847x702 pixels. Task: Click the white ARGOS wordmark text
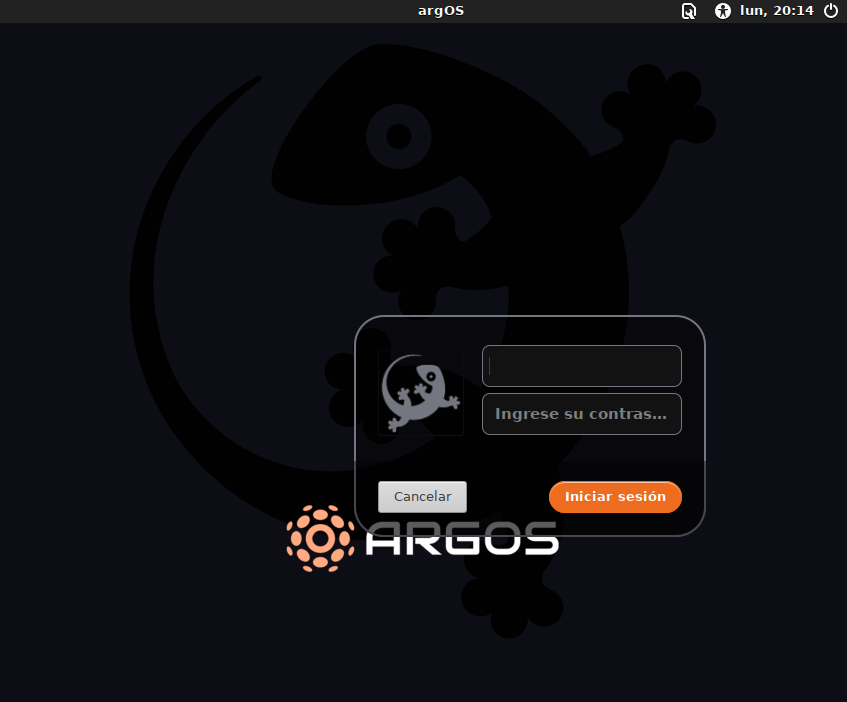click(x=461, y=540)
